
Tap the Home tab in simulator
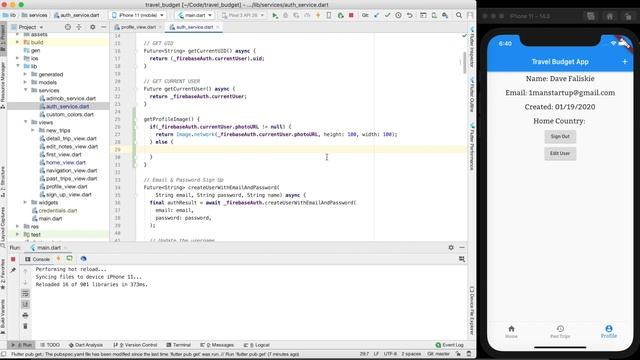(x=511, y=331)
